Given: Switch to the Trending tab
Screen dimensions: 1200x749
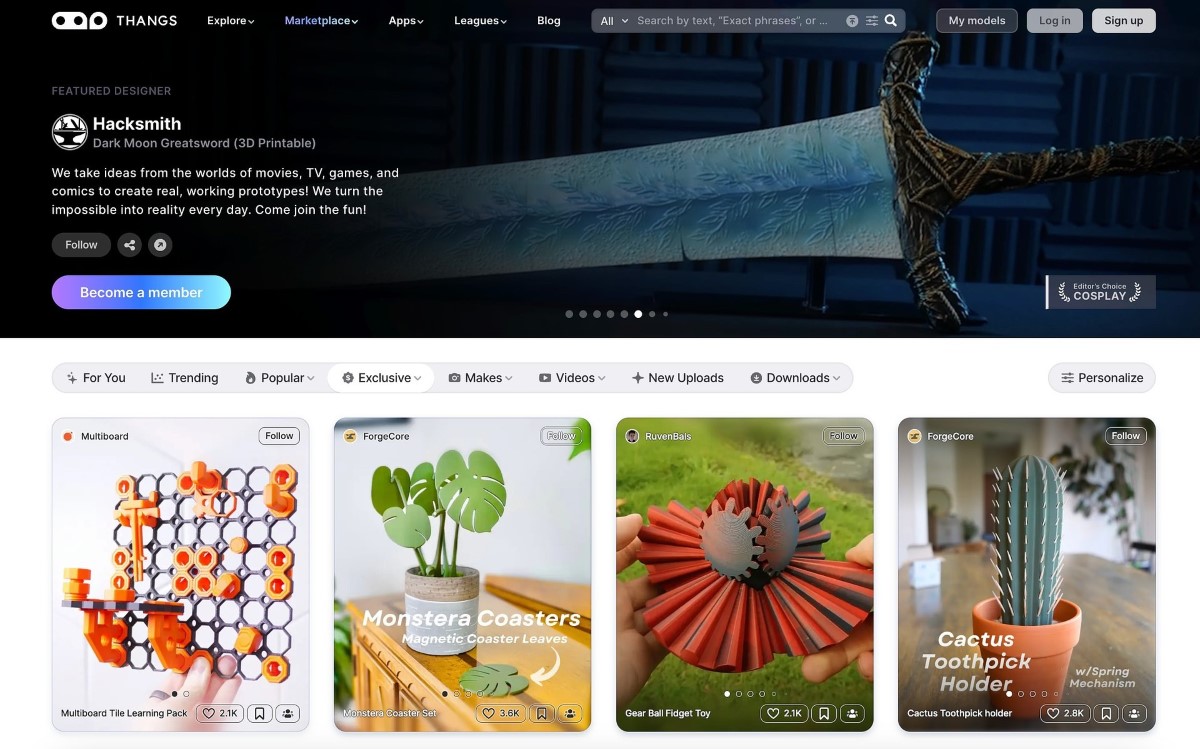Looking at the screenshot, I should pos(185,378).
